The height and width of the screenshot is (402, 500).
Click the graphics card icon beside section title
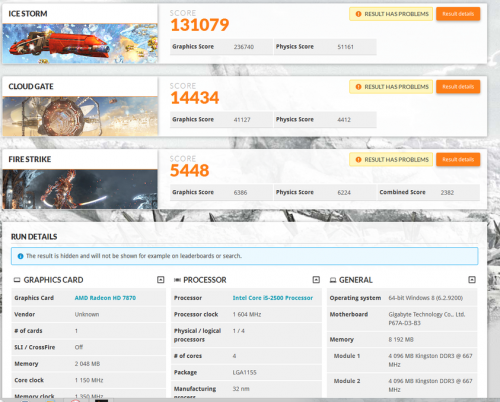17,280
